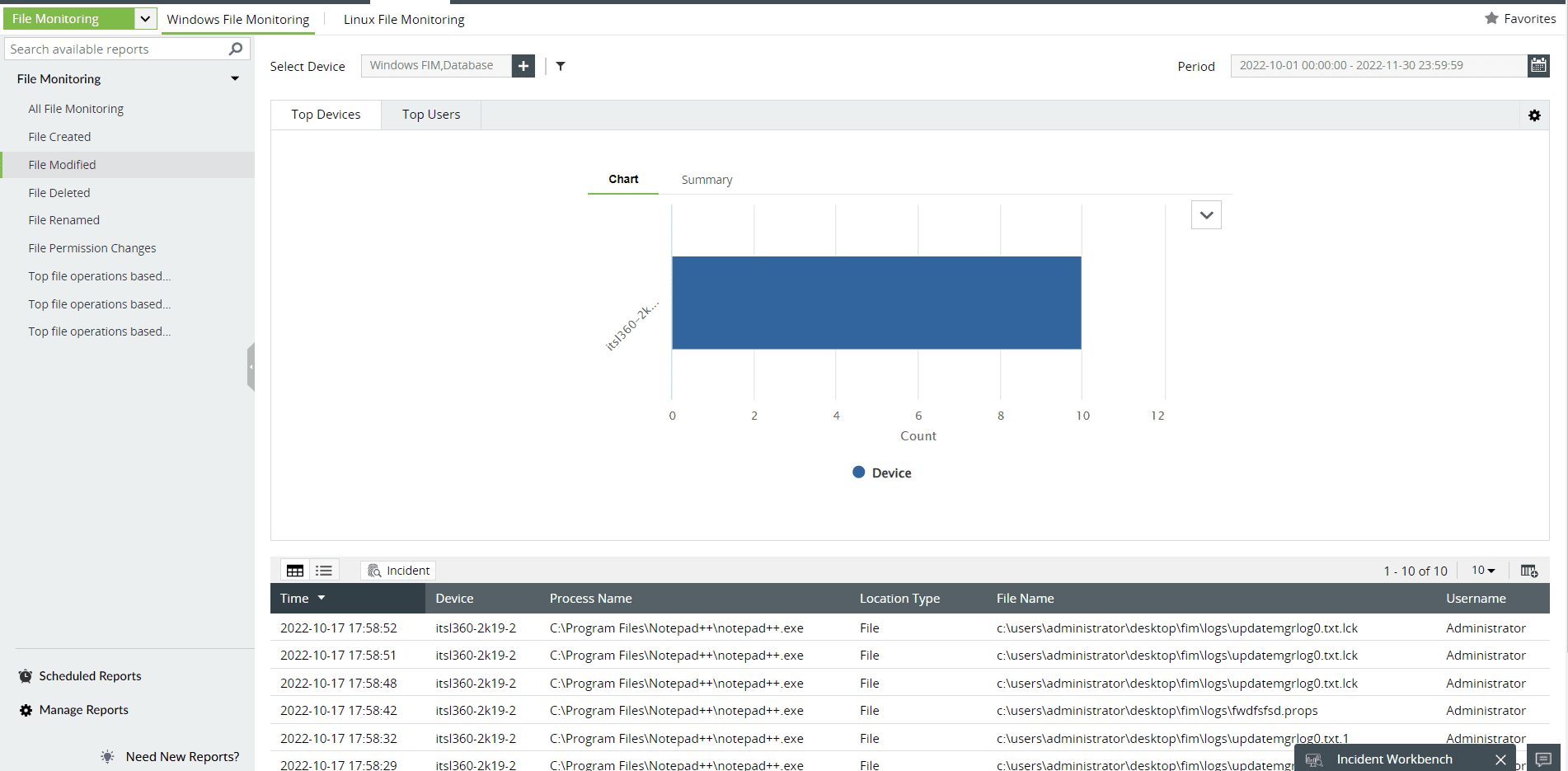The height and width of the screenshot is (771, 1568).
Task: Switch to grid table view
Action: (x=294, y=570)
